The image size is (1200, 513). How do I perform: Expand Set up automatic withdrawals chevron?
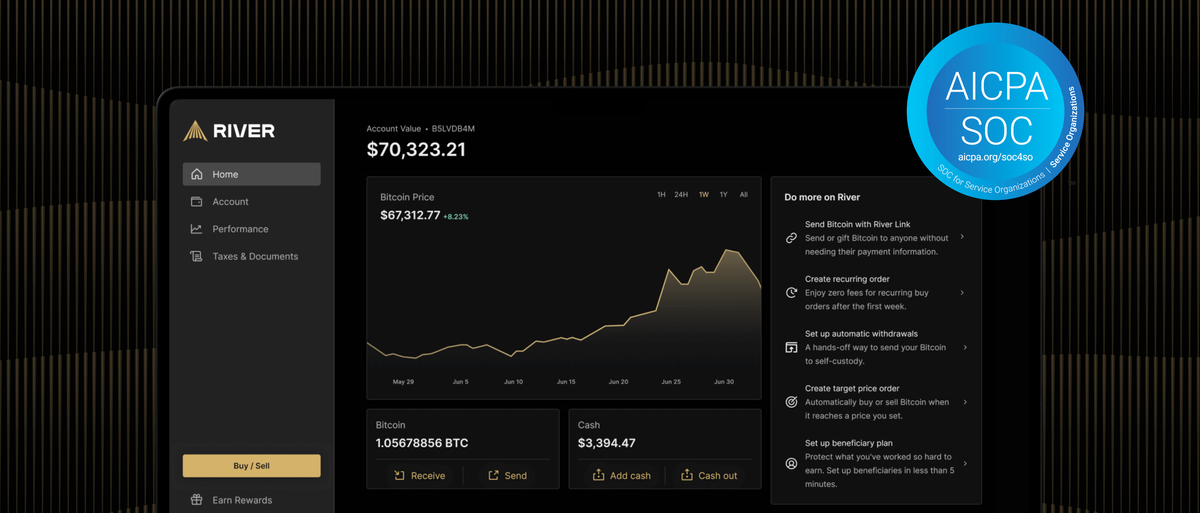coord(965,347)
